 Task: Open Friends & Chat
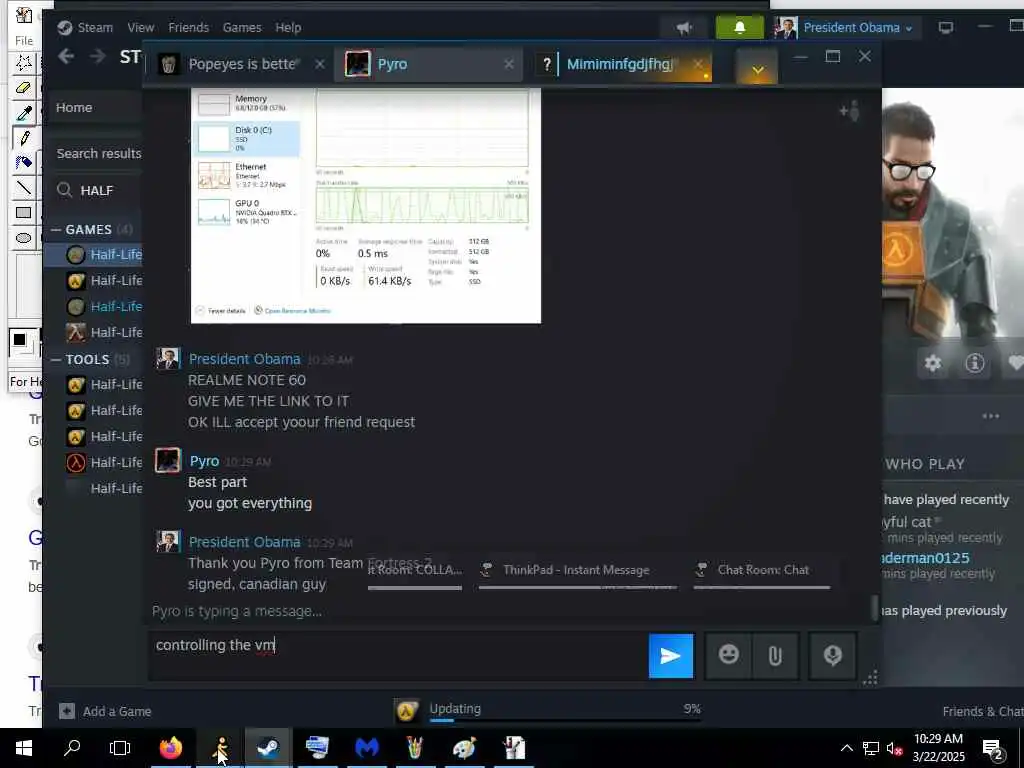983,711
